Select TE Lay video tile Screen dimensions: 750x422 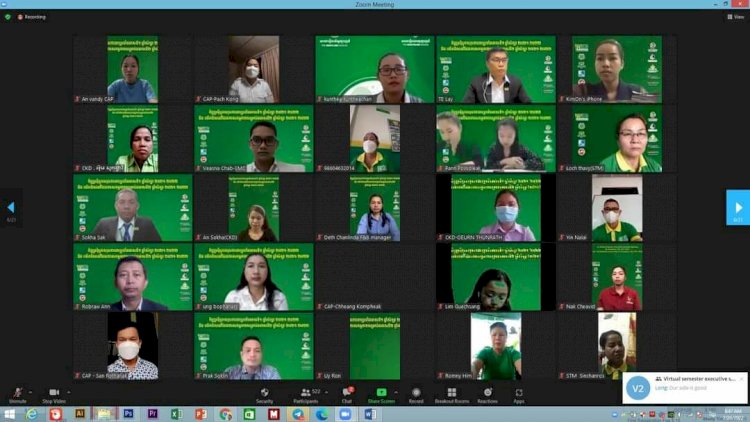496,69
